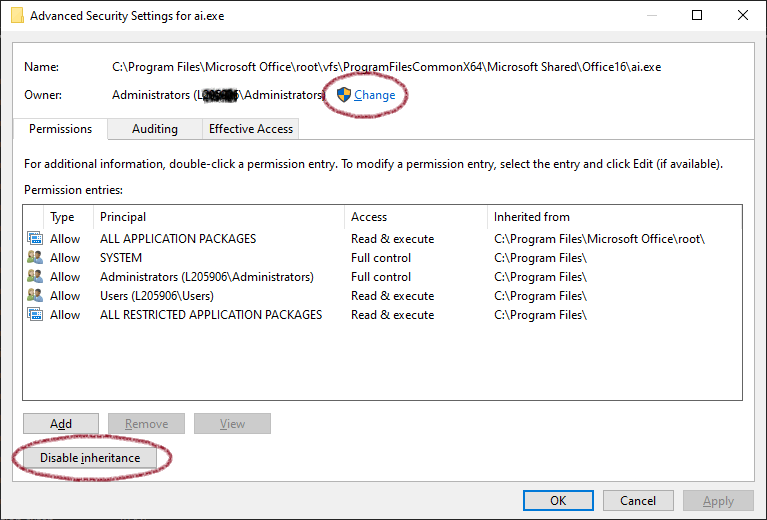
Task: Click the Cancel button
Action: [638, 500]
